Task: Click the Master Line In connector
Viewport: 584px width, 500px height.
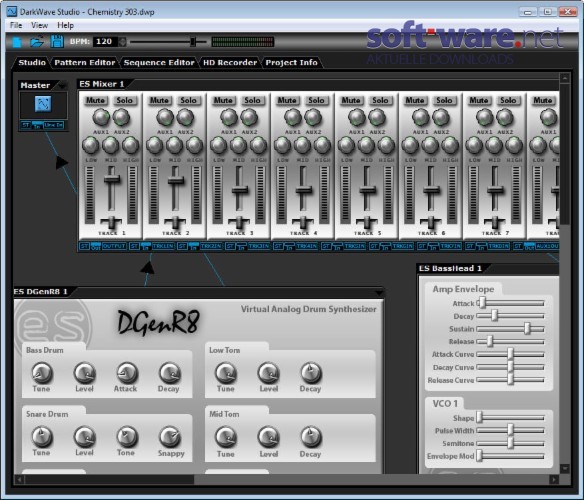Action: point(54,125)
